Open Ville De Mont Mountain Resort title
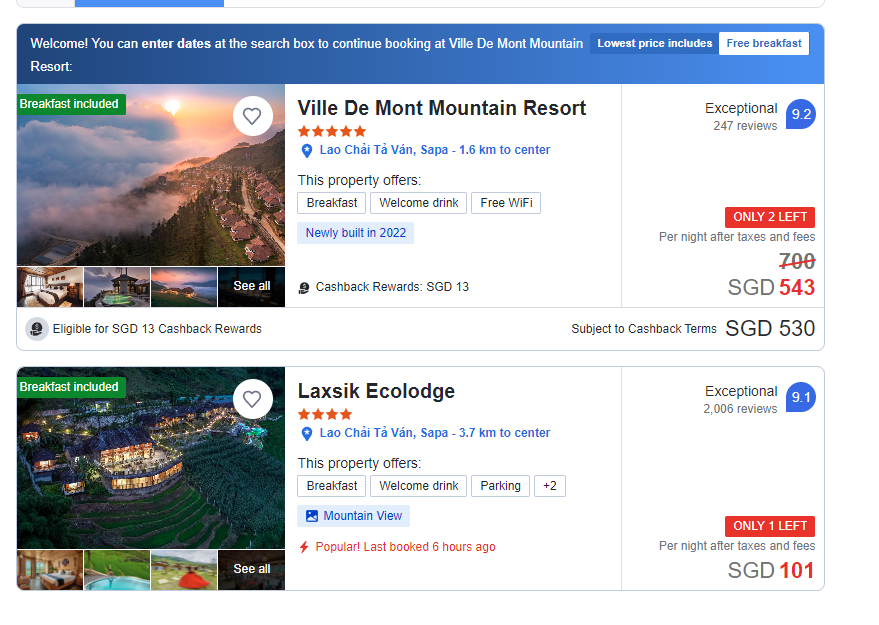This screenshot has width=879, height=625. 442,108
